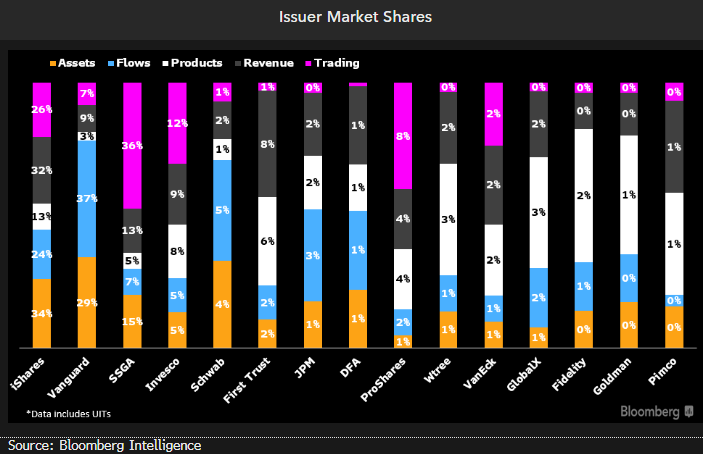Screen dimensions: 703x454
Task: Click the Data includes UITs footnote
Action: click(x=67, y=413)
